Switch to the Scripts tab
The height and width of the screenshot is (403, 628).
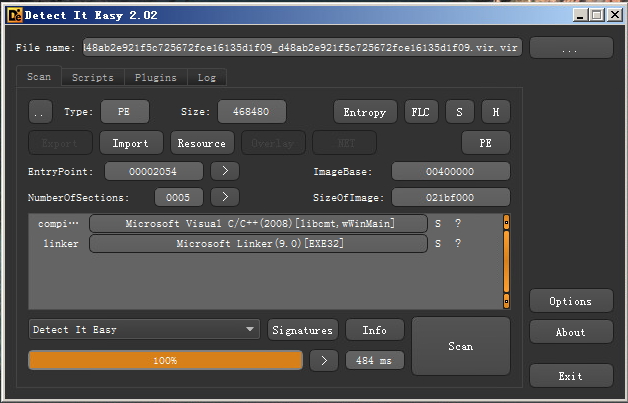[93, 77]
